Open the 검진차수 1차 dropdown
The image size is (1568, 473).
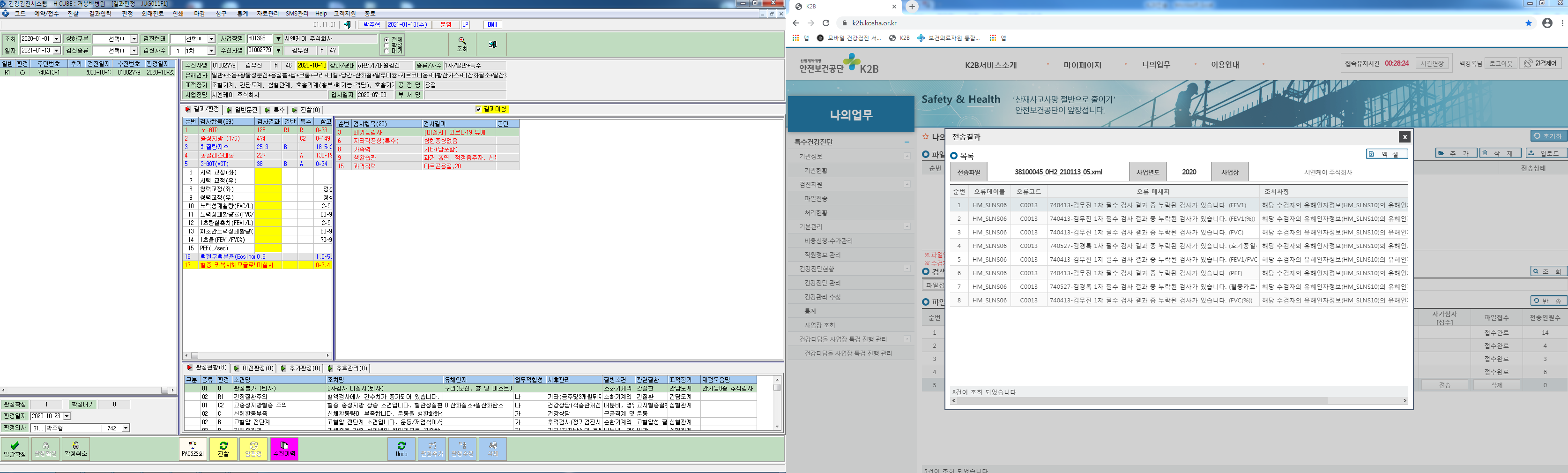click(x=193, y=51)
